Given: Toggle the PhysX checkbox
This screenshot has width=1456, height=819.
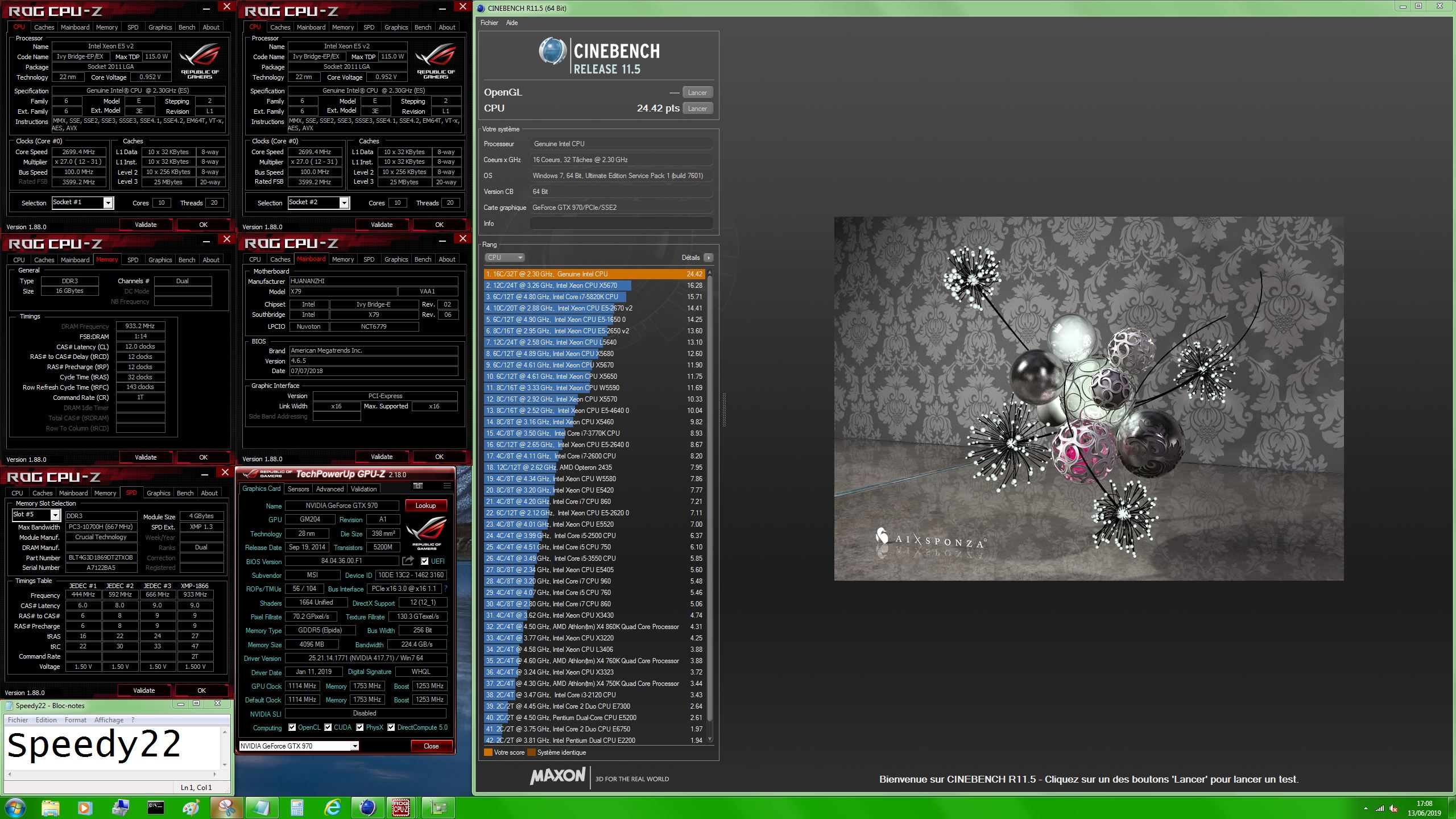Looking at the screenshot, I should click(x=359, y=727).
